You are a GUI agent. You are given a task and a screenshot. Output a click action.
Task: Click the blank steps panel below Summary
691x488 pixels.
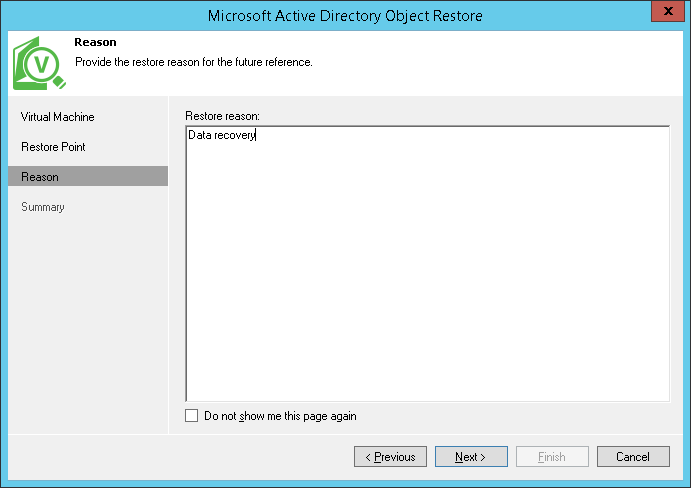pos(87,320)
